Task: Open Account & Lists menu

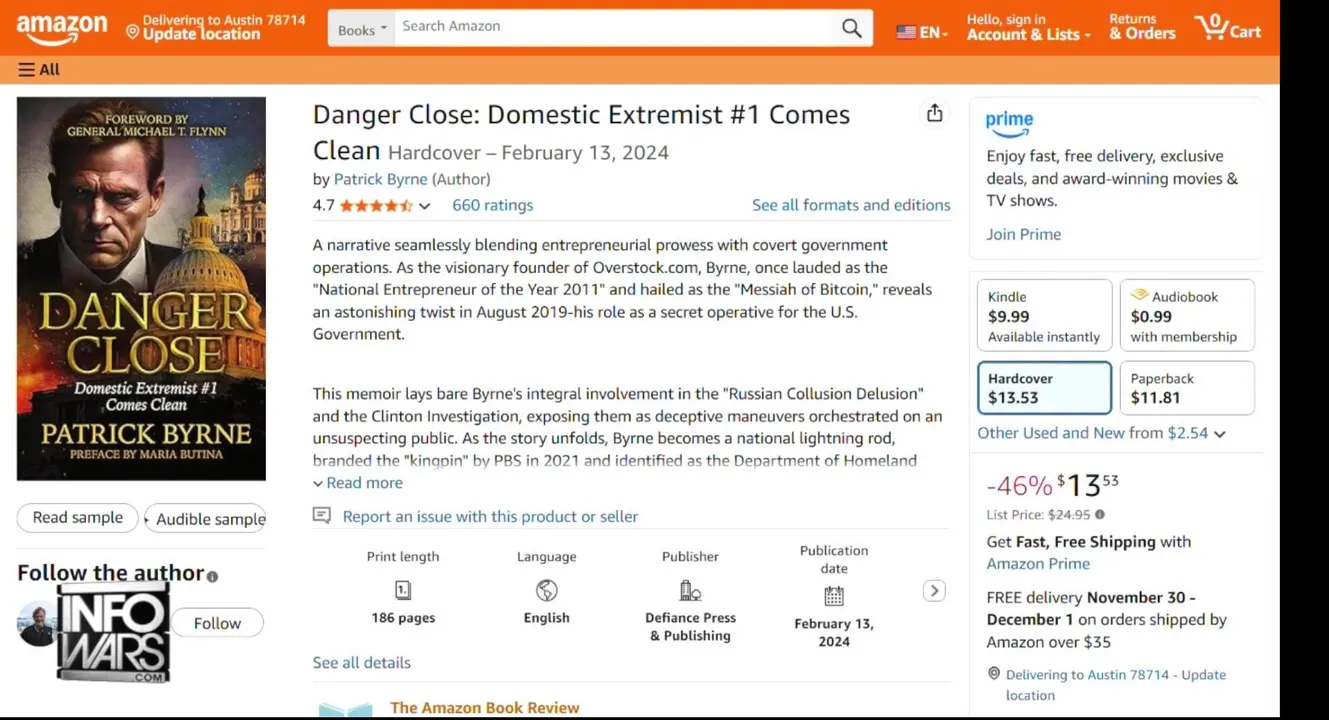Action: (1028, 27)
